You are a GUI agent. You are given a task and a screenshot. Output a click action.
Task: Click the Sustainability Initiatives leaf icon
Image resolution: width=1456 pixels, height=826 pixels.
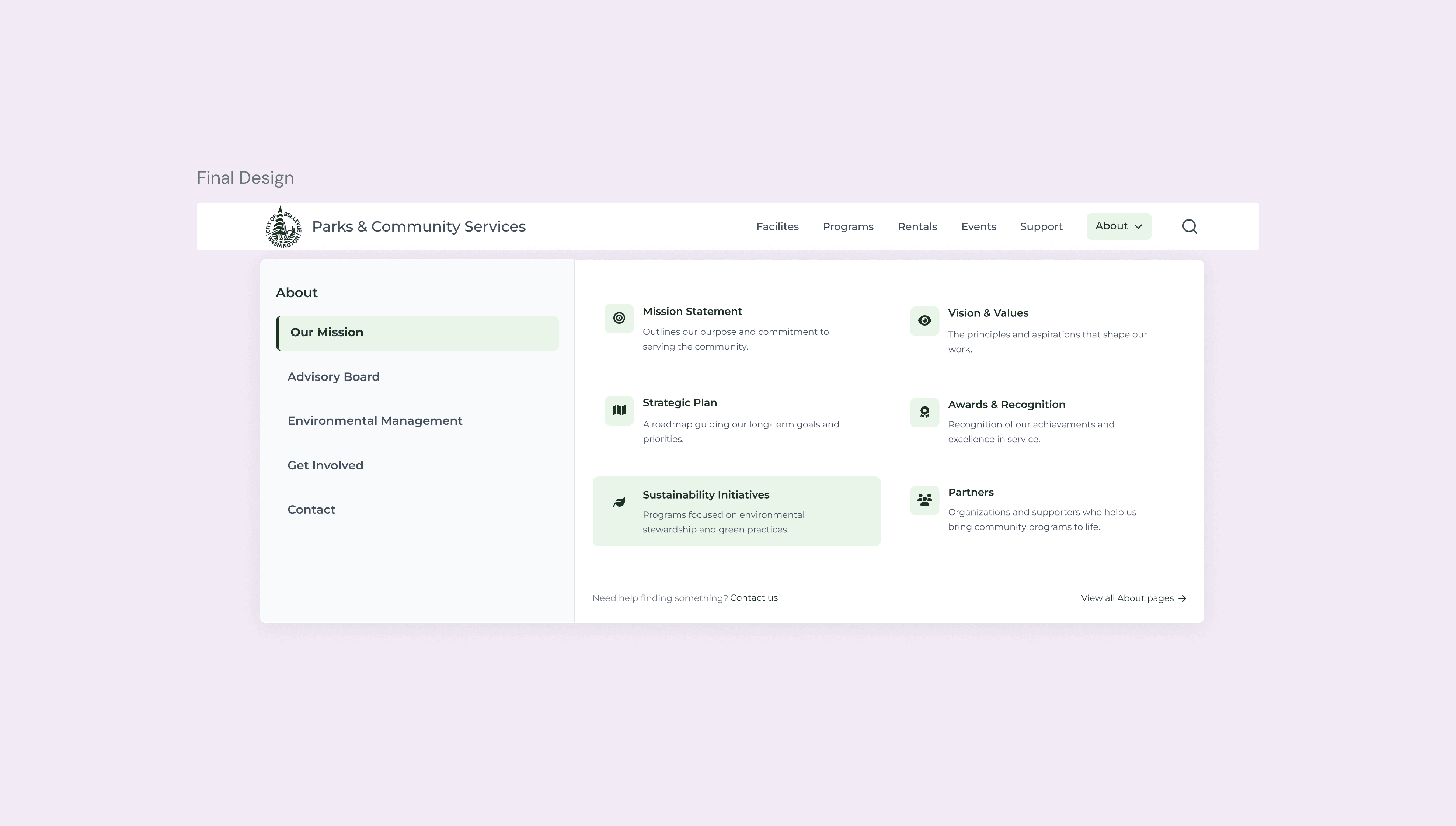click(619, 503)
